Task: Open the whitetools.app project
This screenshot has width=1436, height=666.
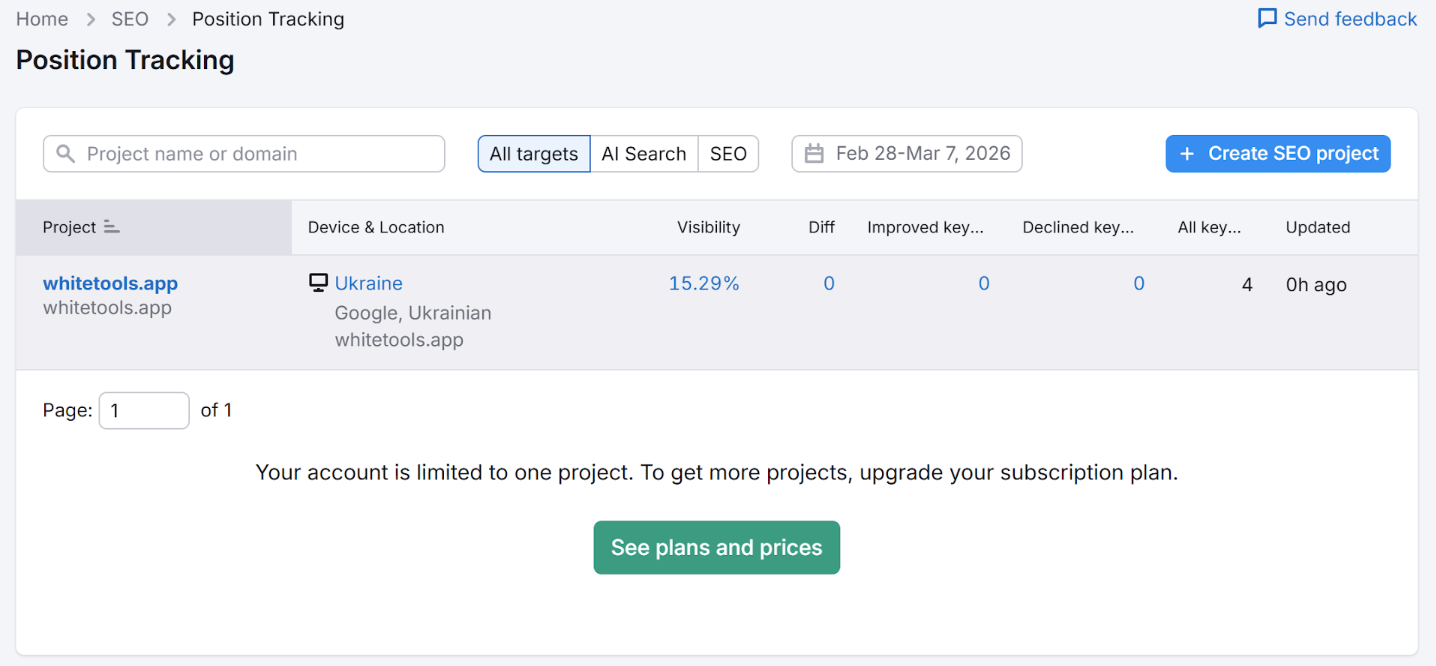Action: tap(110, 284)
